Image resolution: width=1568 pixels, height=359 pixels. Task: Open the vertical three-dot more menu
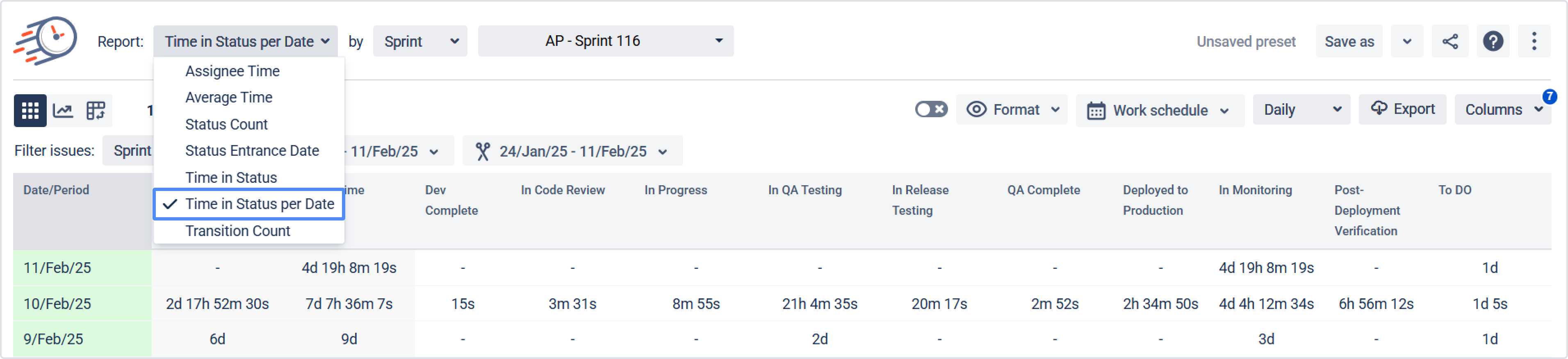[x=1534, y=41]
